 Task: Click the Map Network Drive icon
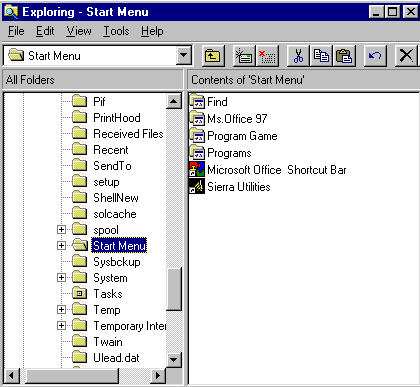point(244,56)
